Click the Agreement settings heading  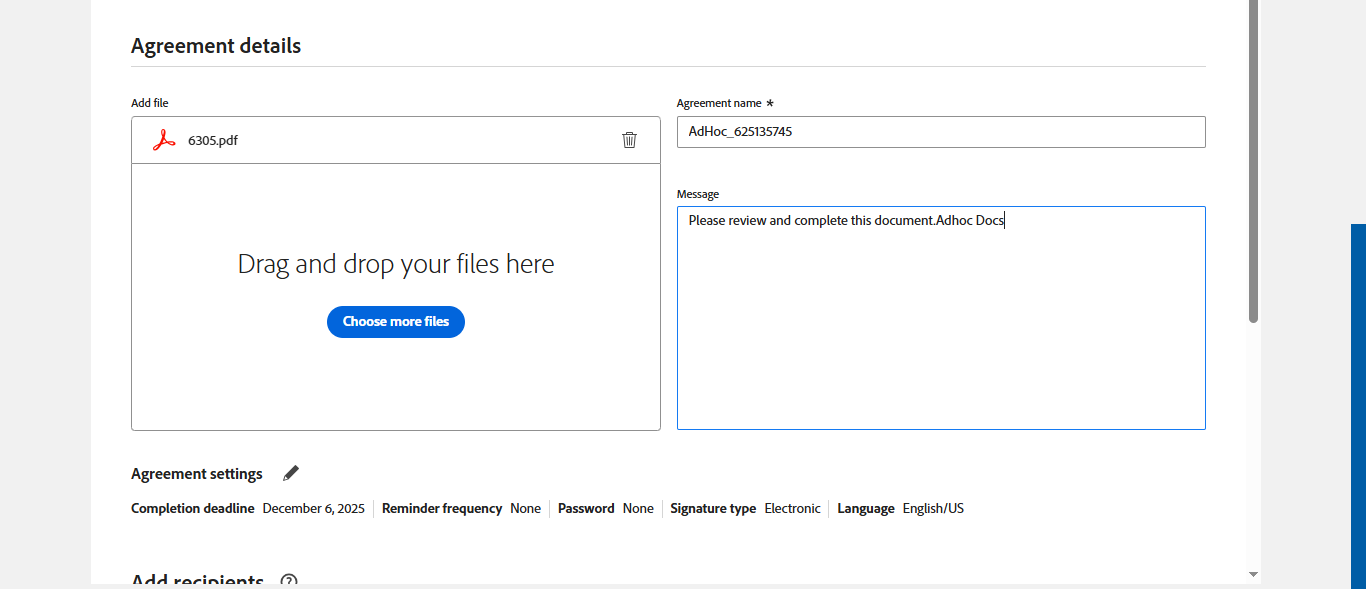(197, 474)
